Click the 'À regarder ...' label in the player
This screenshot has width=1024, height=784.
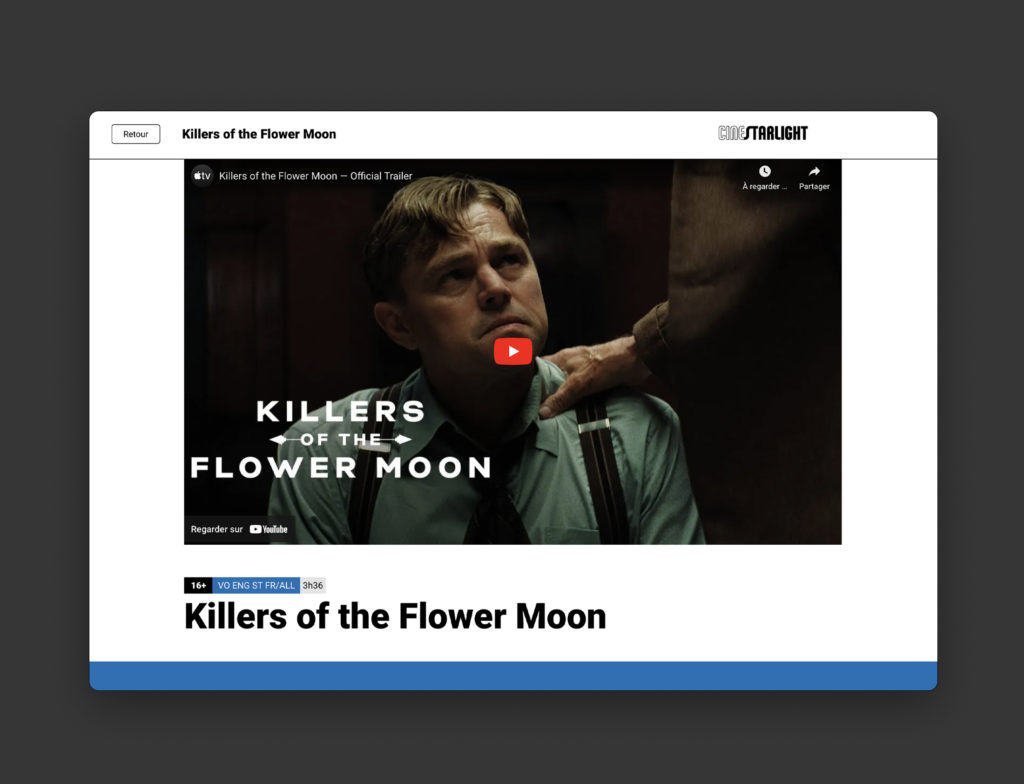(764, 187)
